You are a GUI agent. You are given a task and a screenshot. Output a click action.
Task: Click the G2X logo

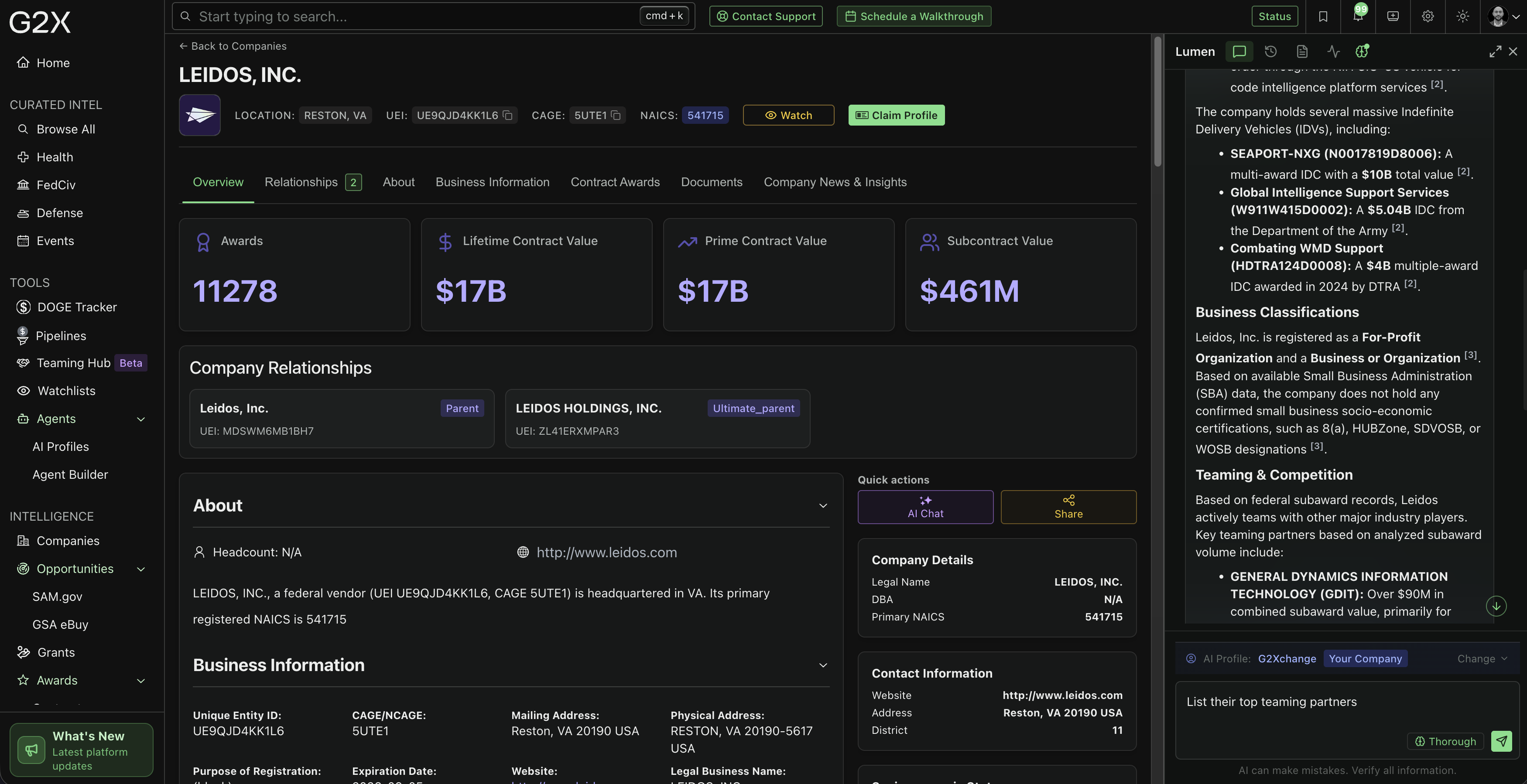pyautogui.click(x=40, y=22)
